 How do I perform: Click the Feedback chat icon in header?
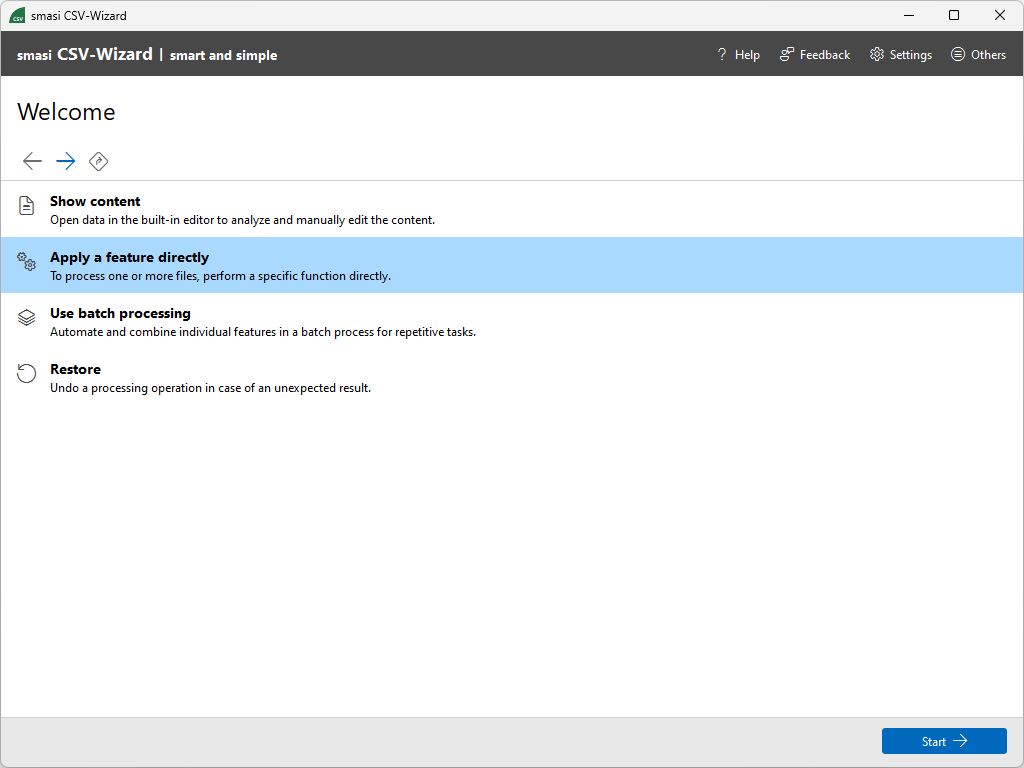(x=785, y=54)
